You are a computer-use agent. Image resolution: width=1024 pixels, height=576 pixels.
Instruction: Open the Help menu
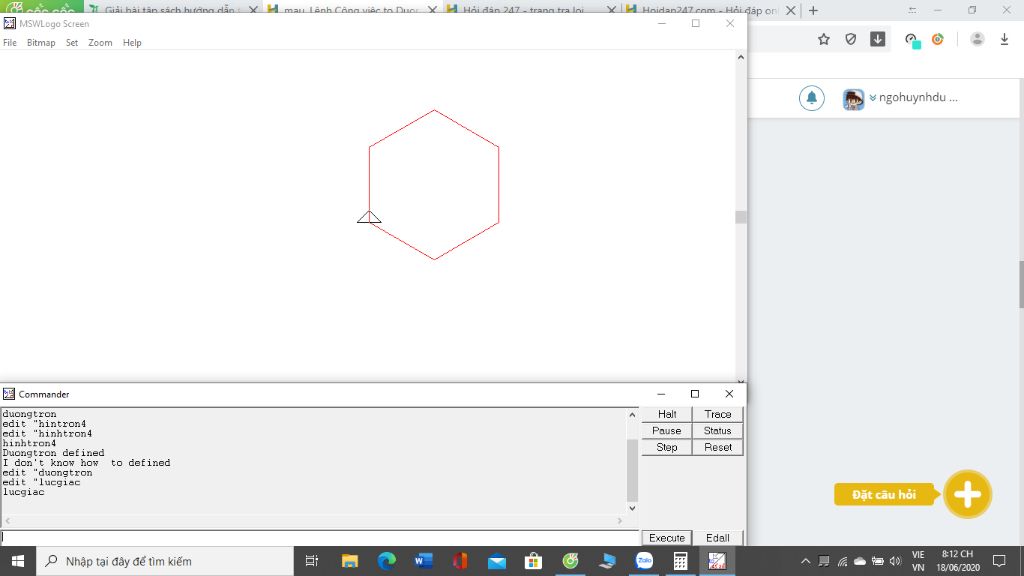[132, 42]
